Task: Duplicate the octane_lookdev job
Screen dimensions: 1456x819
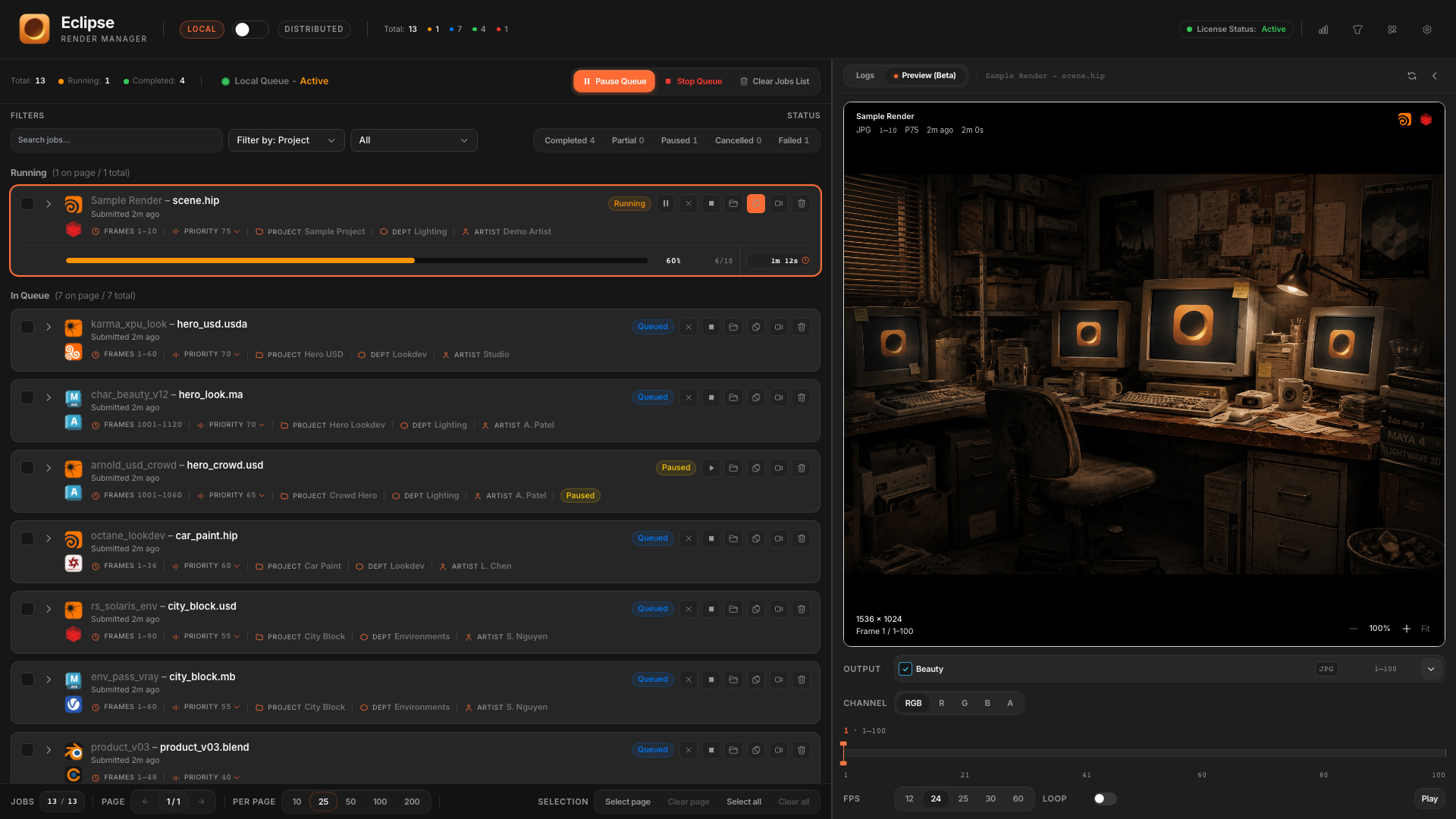Action: click(756, 538)
